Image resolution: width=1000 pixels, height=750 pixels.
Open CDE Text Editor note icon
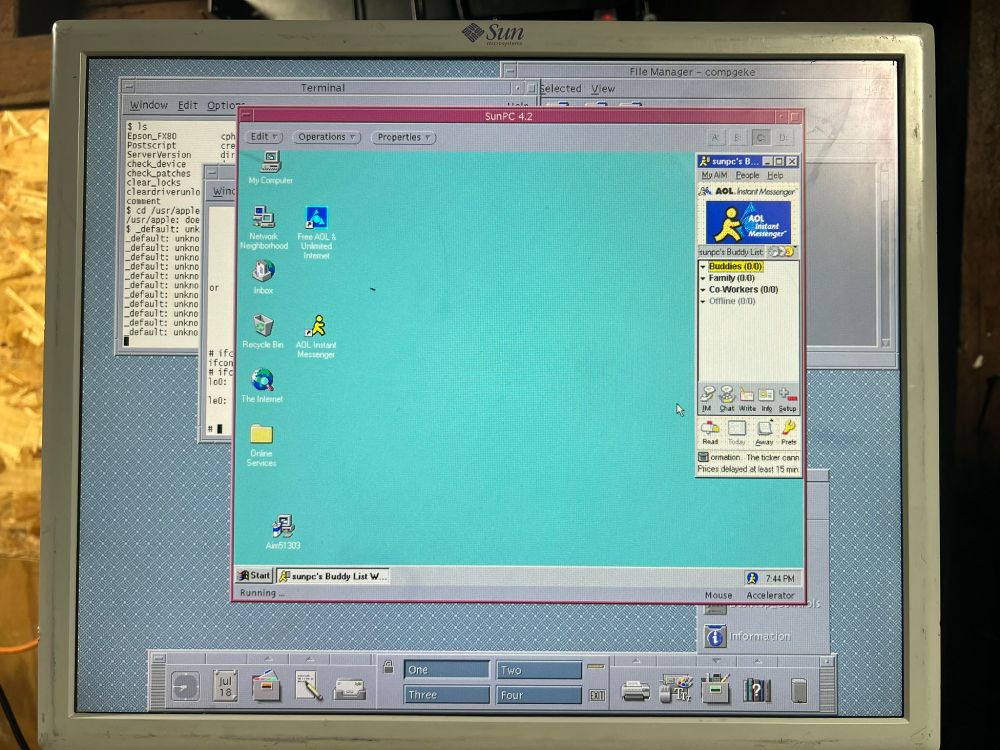click(309, 686)
